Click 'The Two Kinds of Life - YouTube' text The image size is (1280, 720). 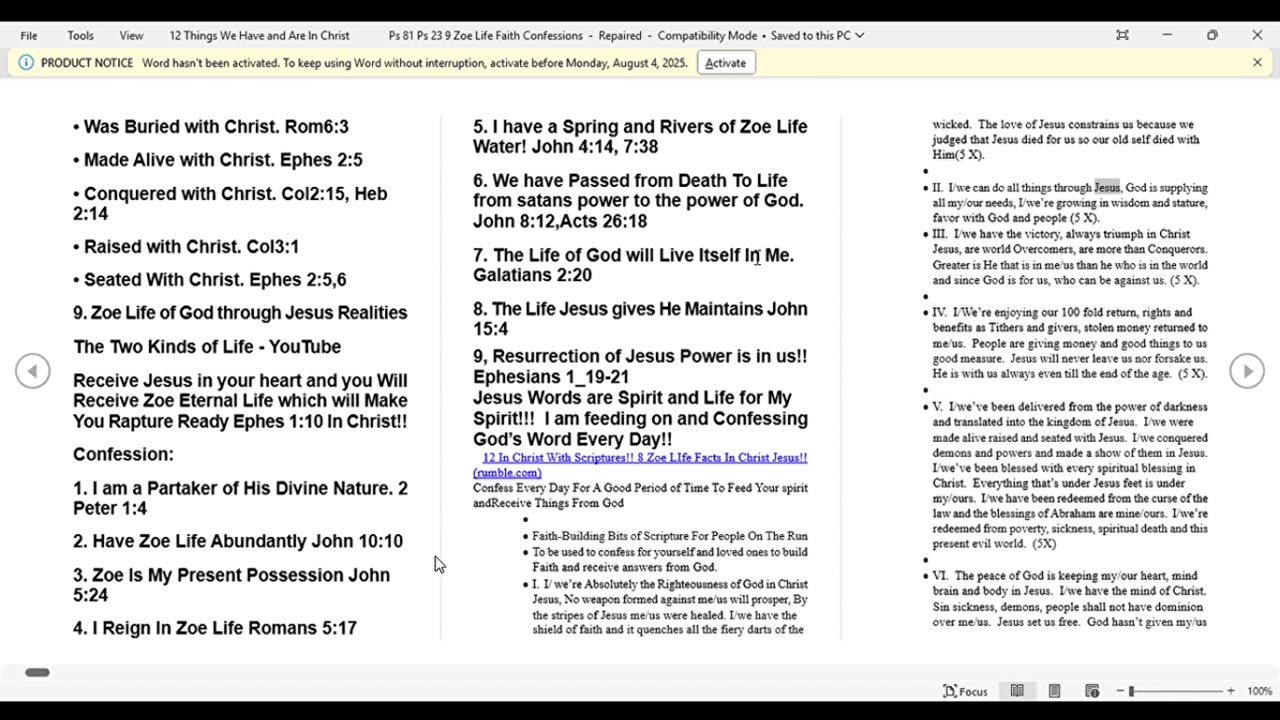click(207, 347)
